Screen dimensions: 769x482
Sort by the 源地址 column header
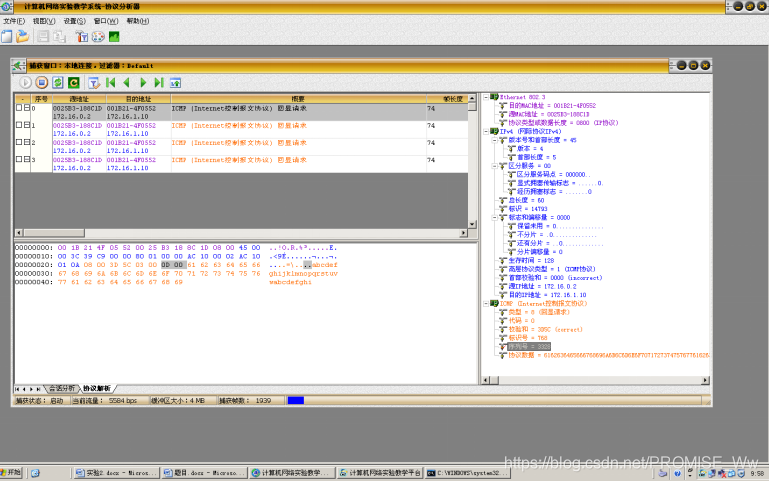pyautogui.click(x=79, y=99)
